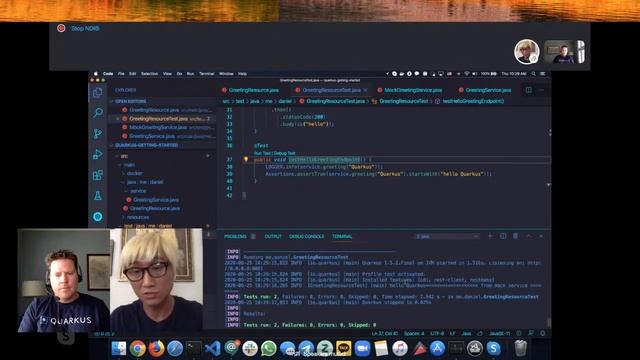Open the Trash in the dock
Image resolution: width=640 pixels, height=360 pixels.
point(520,348)
